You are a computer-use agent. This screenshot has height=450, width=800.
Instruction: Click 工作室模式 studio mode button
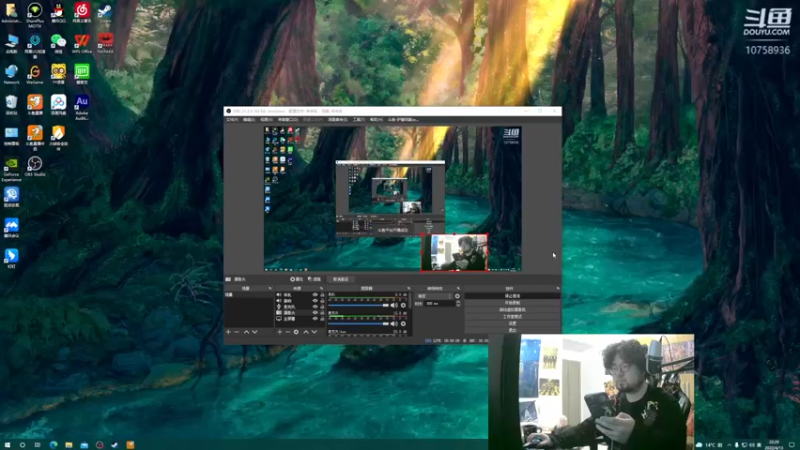pyautogui.click(x=512, y=316)
